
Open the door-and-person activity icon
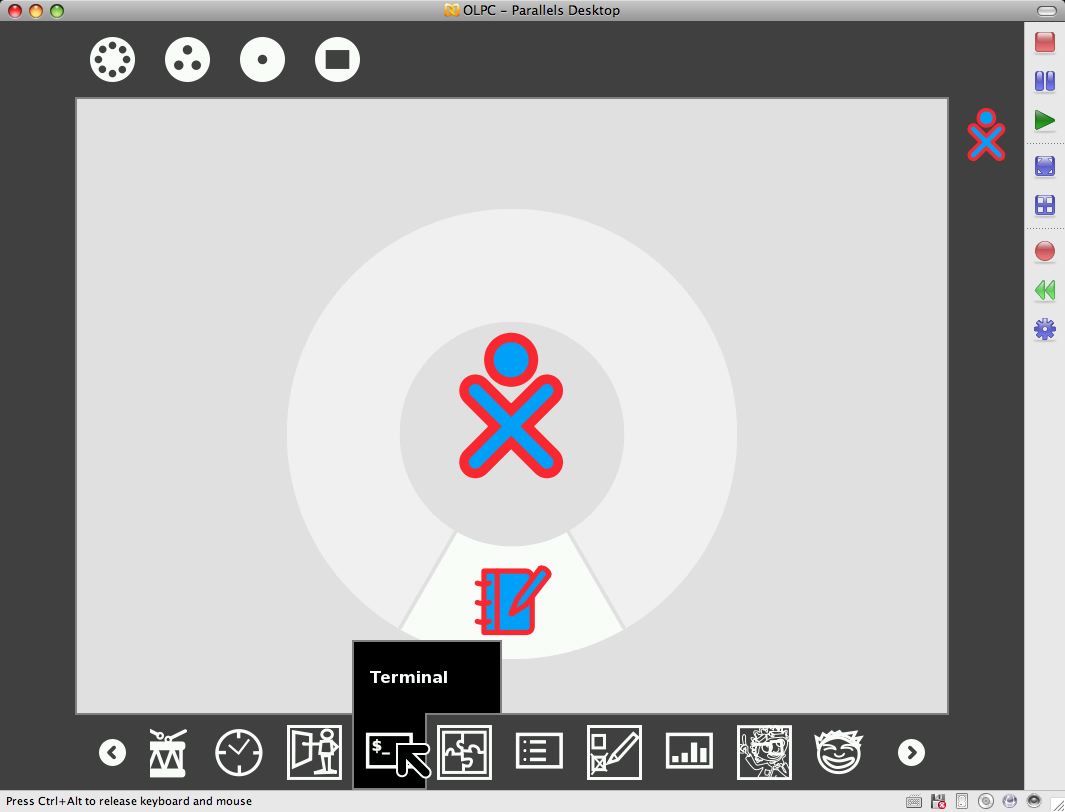314,752
